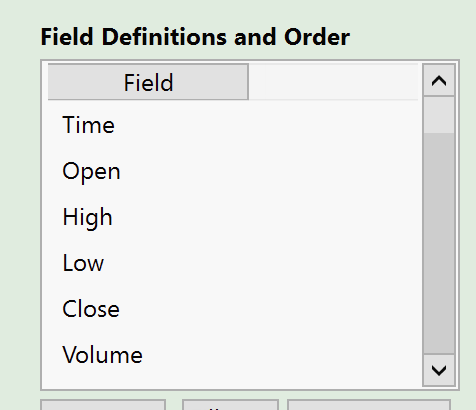This screenshot has height=410, width=476.
Task: Click empty list space right of Volume entry
Action: [x=280, y=355]
